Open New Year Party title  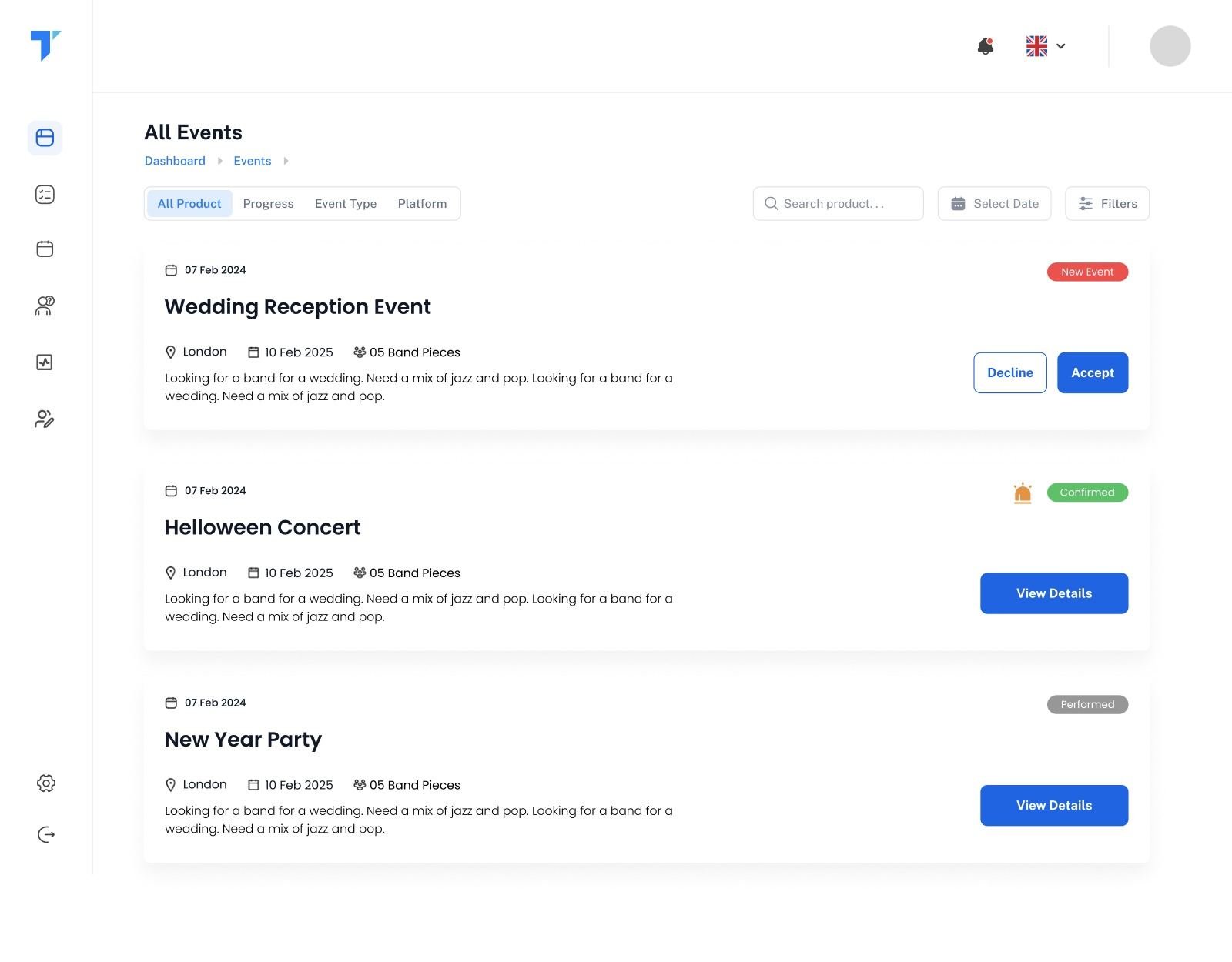tap(243, 740)
